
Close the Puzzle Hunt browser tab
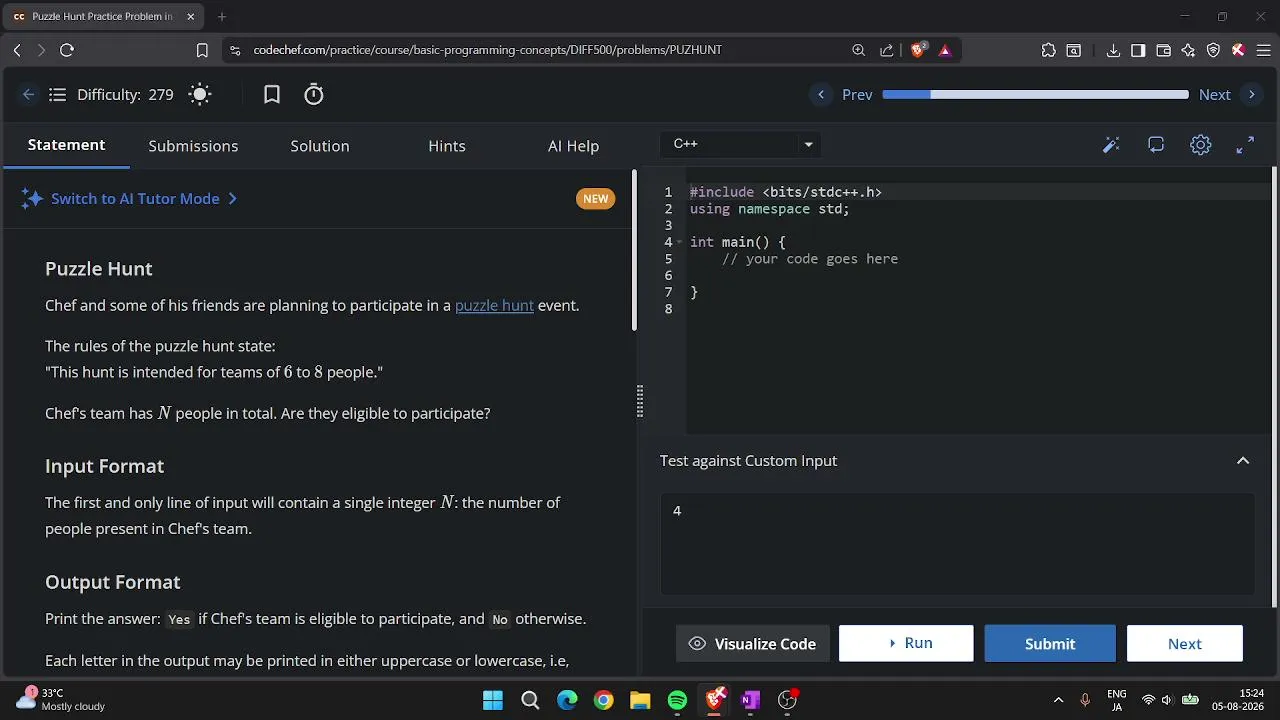(190, 16)
